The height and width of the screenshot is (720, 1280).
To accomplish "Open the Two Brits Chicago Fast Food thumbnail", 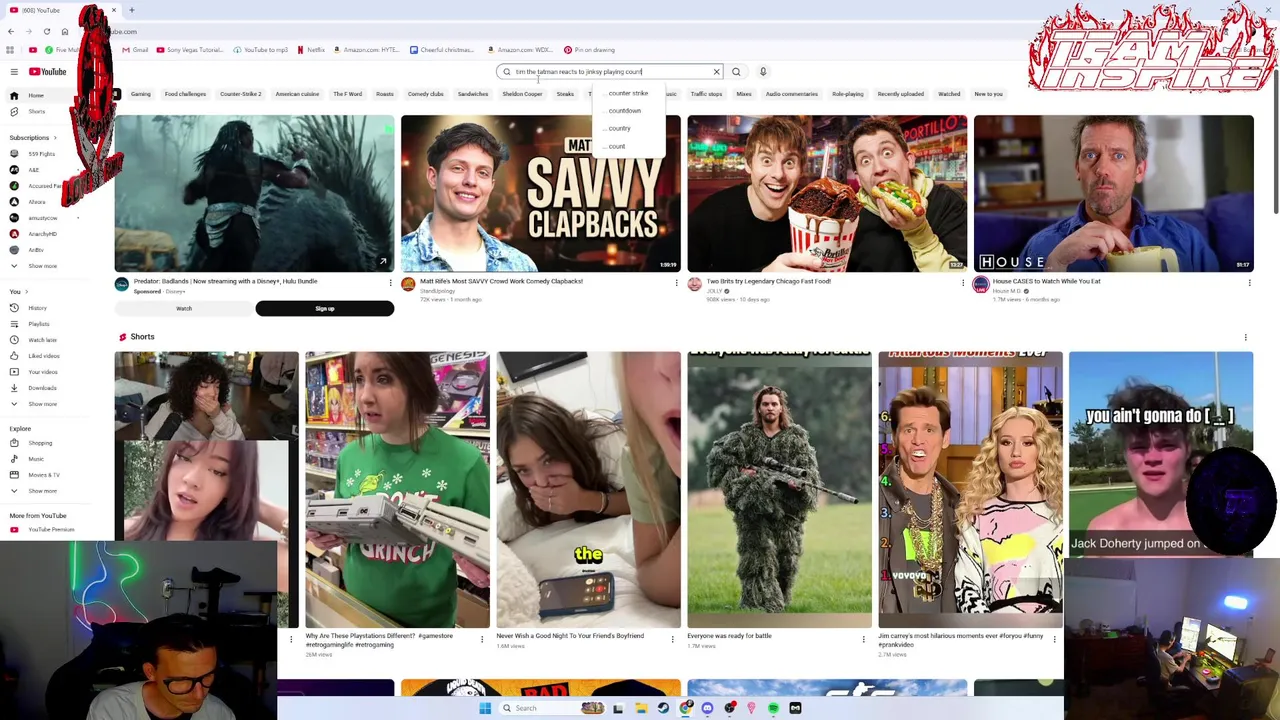I will tap(827, 193).
